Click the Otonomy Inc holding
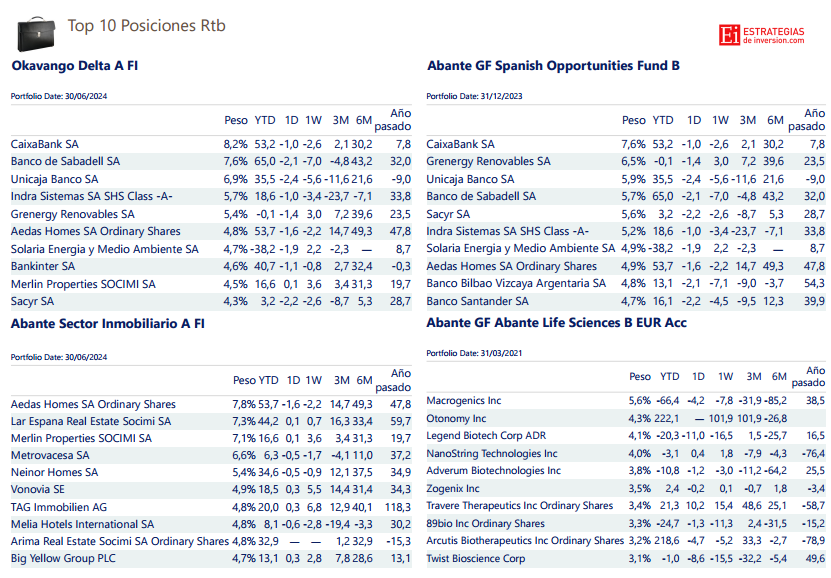Image resolution: width=831 pixels, height=578 pixels. pyautogui.click(x=456, y=418)
